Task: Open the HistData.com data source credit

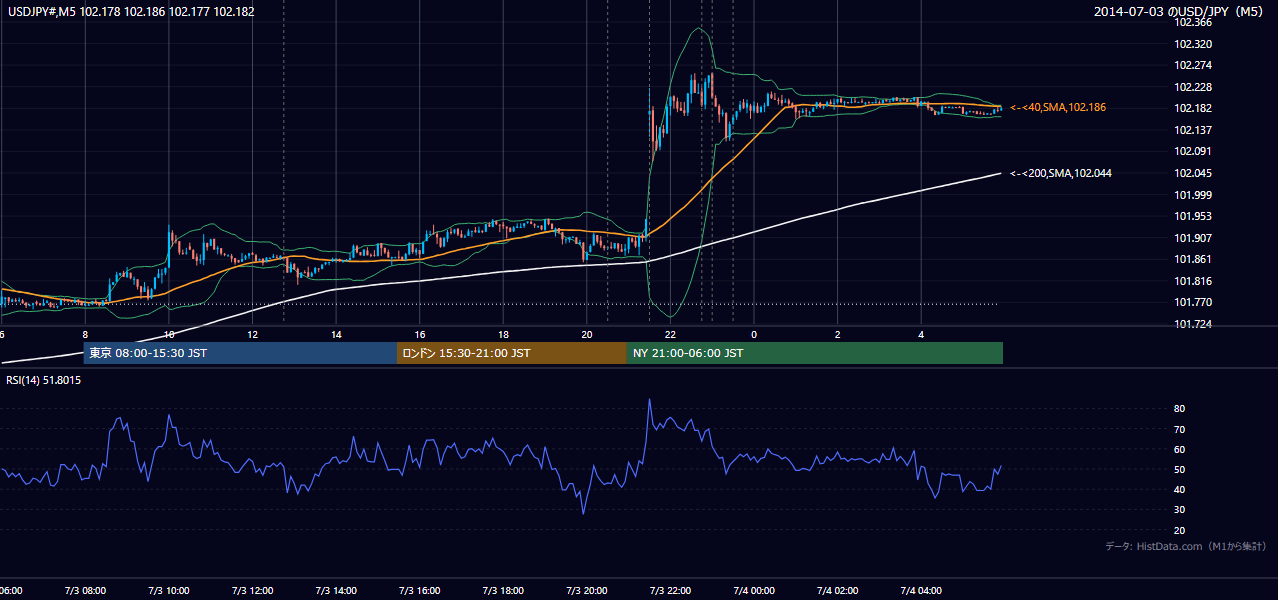Action: tap(1186, 546)
